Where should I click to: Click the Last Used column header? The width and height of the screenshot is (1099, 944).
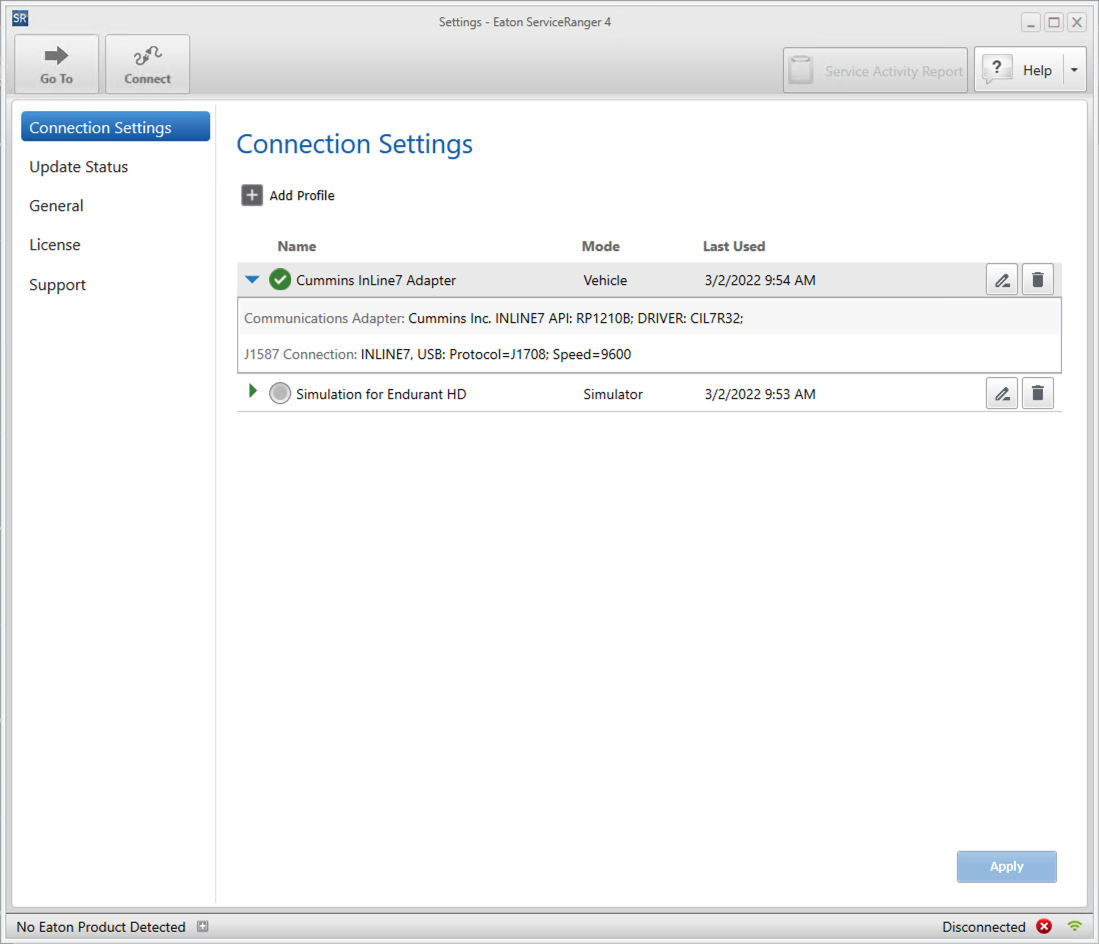[x=734, y=246]
